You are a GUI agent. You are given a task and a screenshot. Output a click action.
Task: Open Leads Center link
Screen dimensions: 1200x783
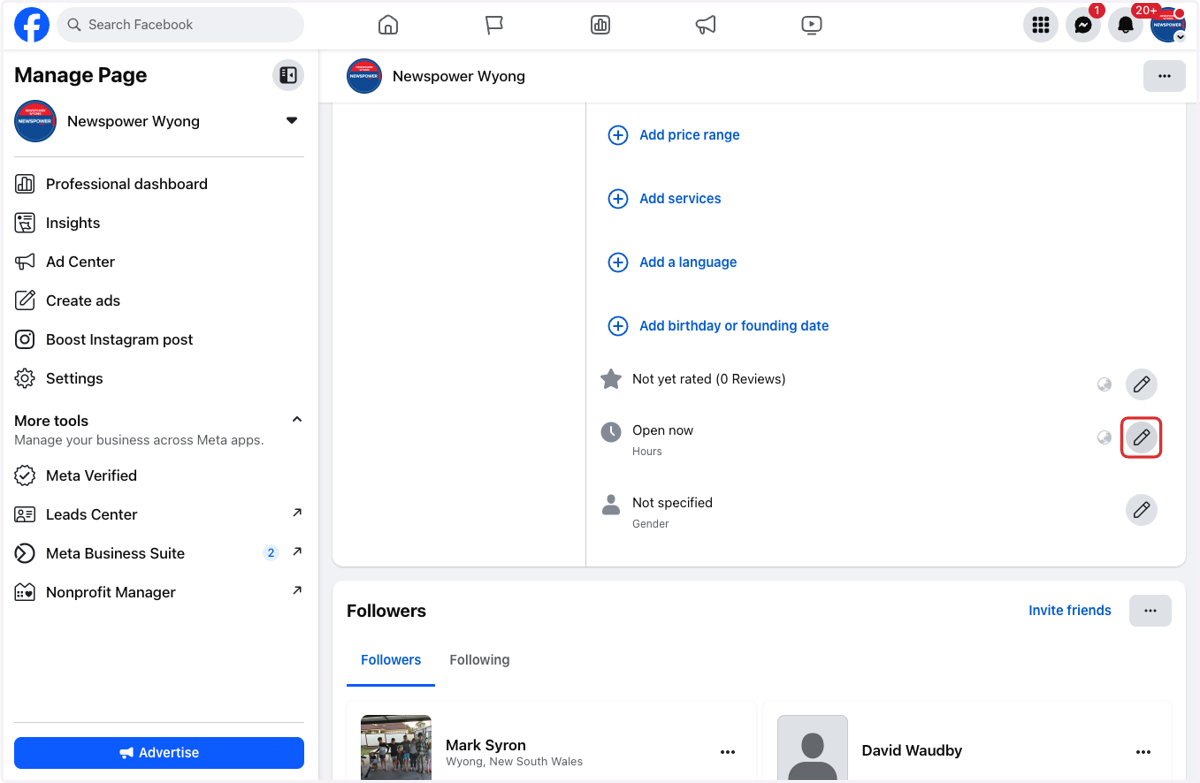point(159,515)
